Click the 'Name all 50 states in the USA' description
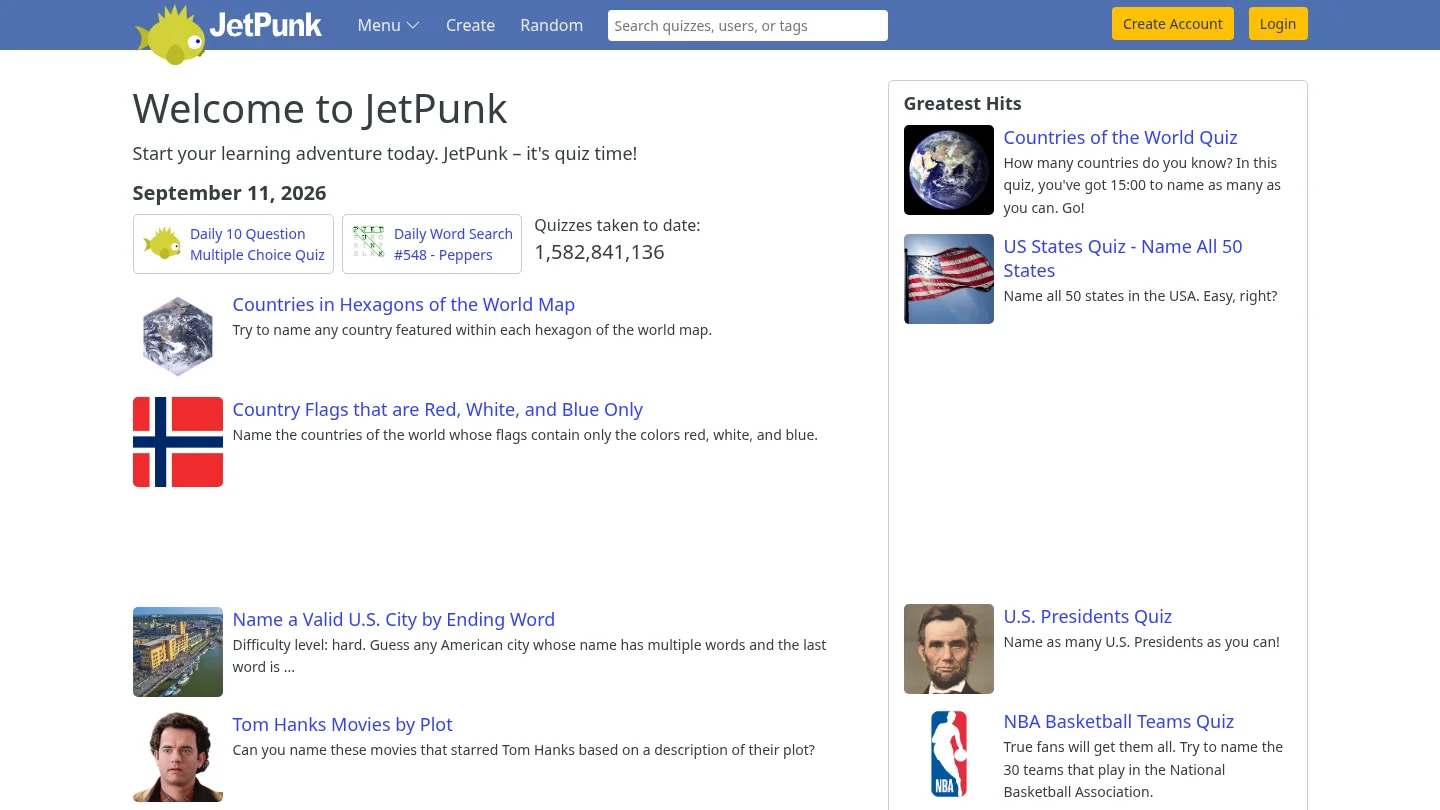Image resolution: width=1440 pixels, height=810 pixels. click(x=1140, y=296)
